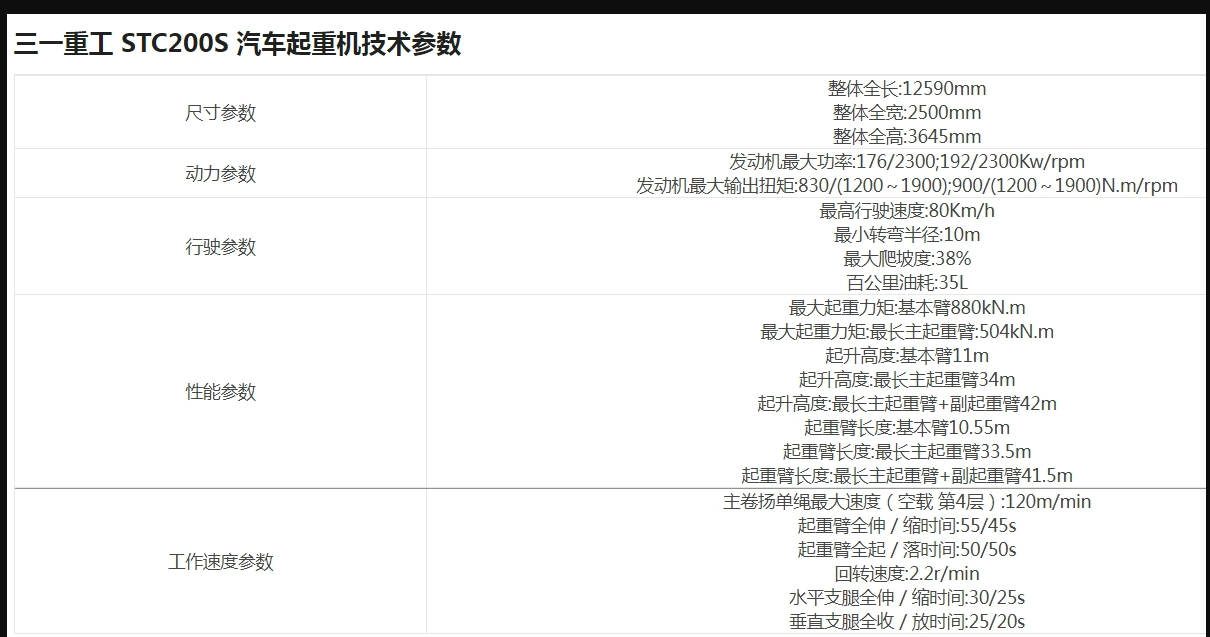
Task: Click the text 最大起重力矩:基本臂880kN.m
Action: (x=907, y=307)
